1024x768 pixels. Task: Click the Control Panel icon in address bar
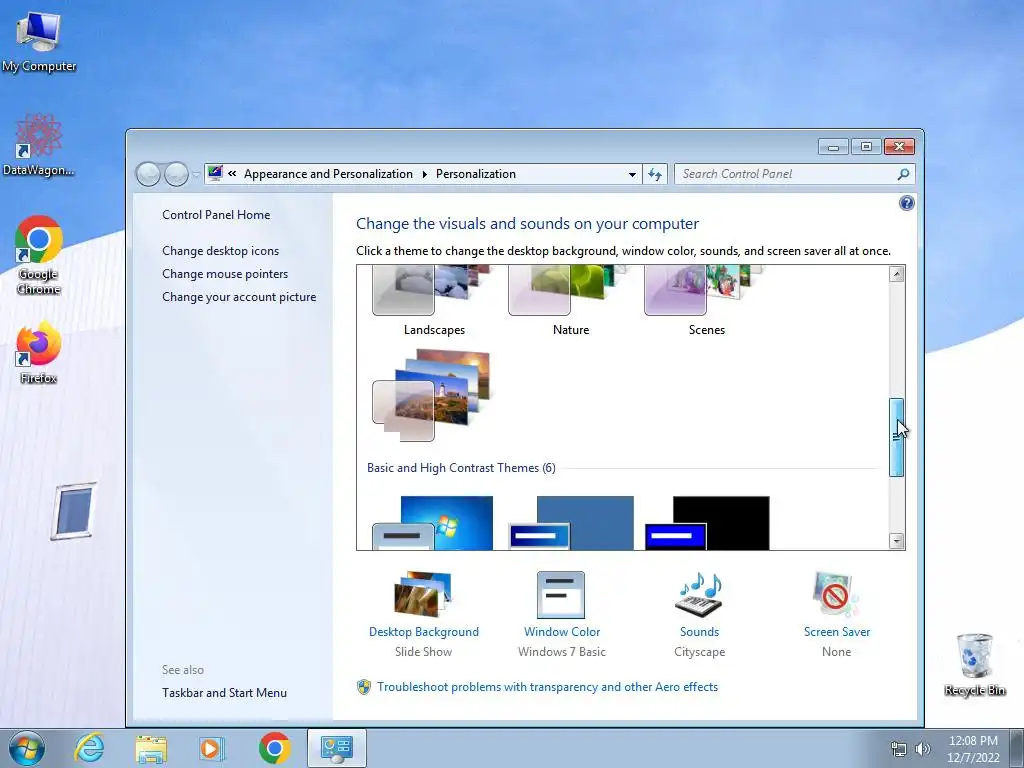click(215, 174)
